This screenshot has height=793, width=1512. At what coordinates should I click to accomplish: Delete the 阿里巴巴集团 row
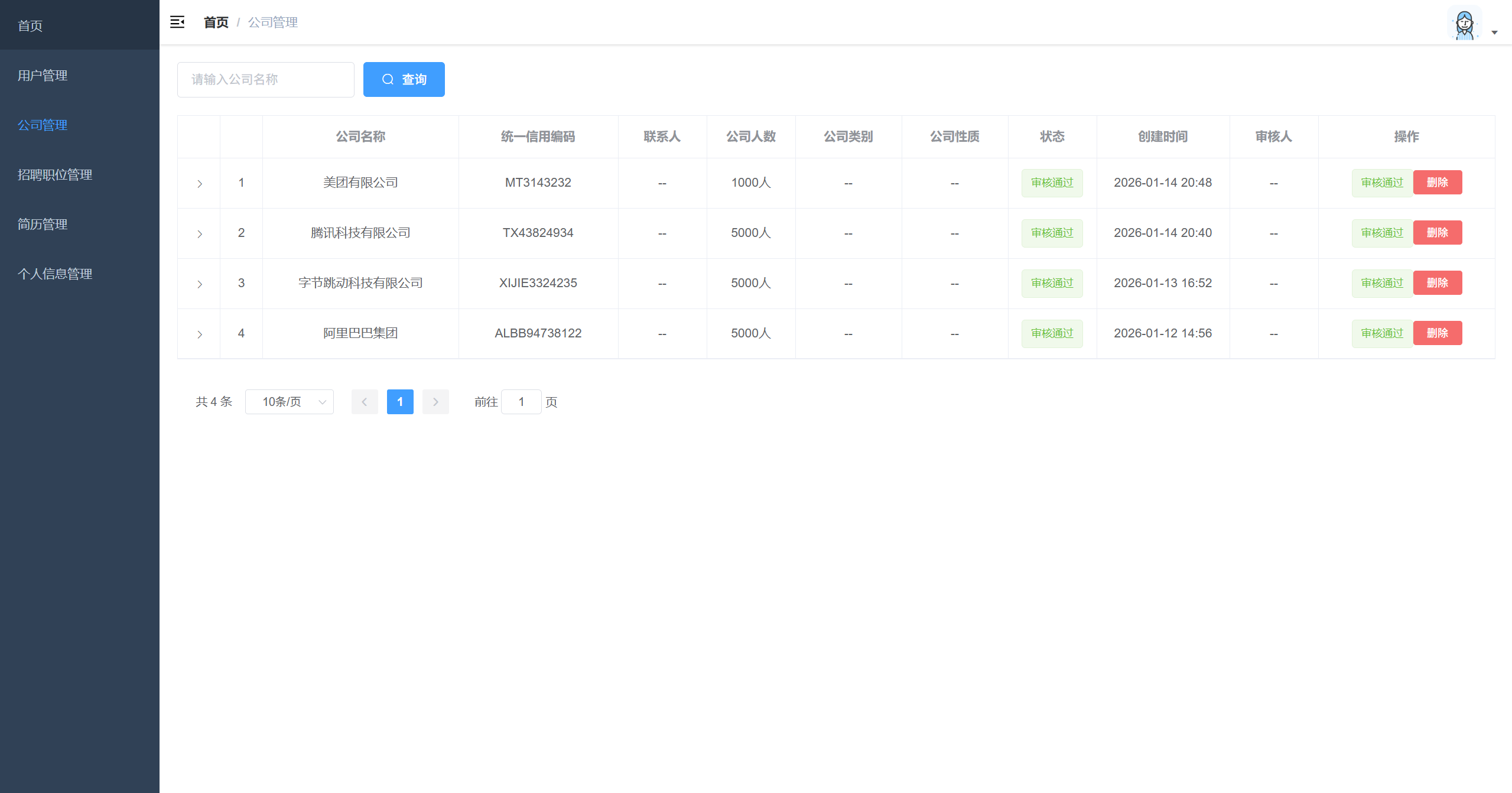[x=1437, y=333]
